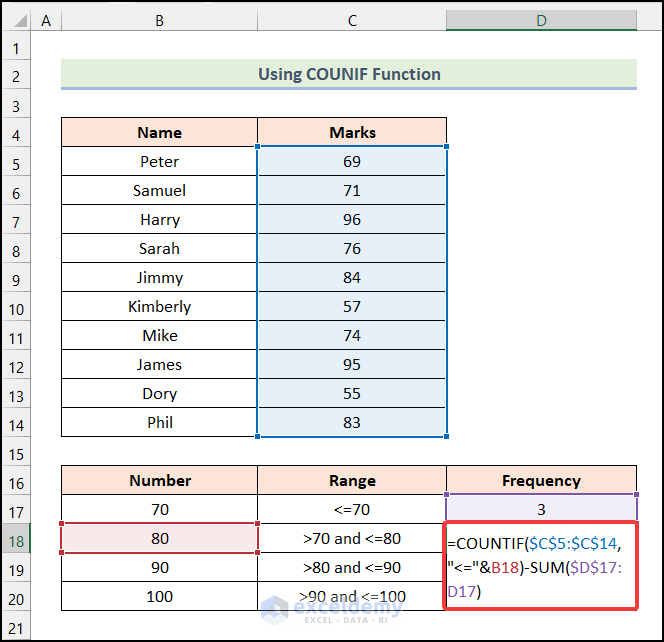This screenshot has height=642, width=664.
Task: Select the cell containing 'Peter'
Action: [x=159, y=162]
